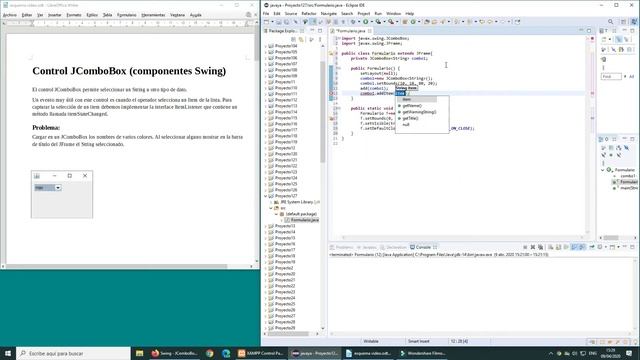Click the Coverage run icon in Eclipse toolbar
Screen dimensions: 640x360
(379, 22)
